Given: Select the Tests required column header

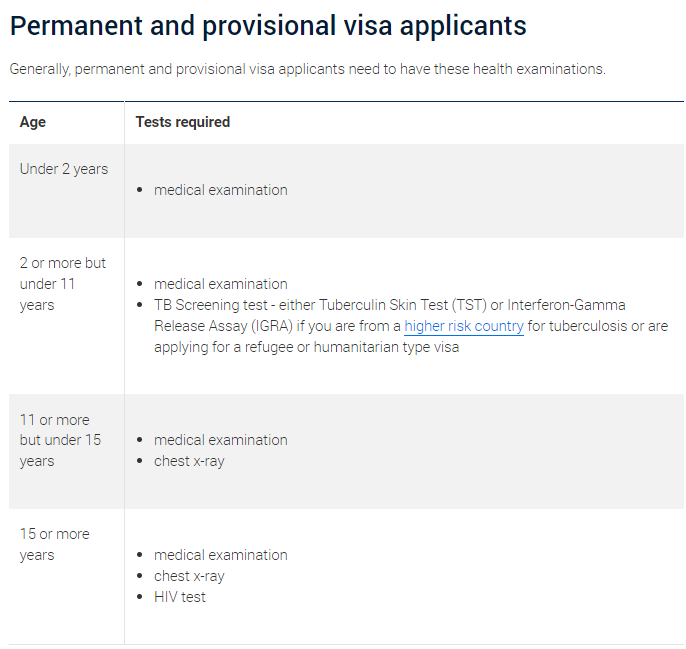Looking at the screenshot, I should coord(182,122).
